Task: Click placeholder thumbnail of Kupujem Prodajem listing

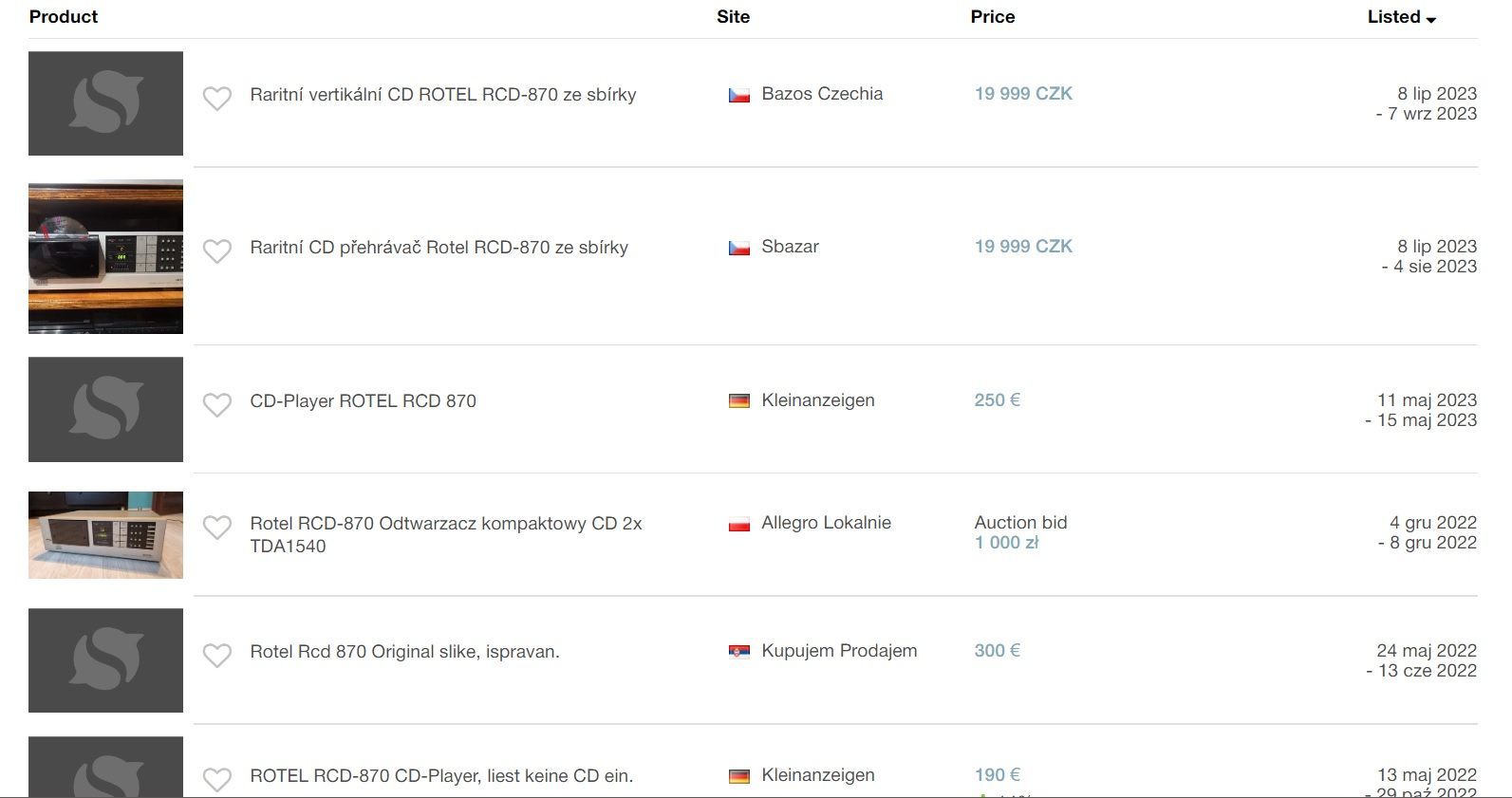Action: pyautogui.click(x=105, y=660)
